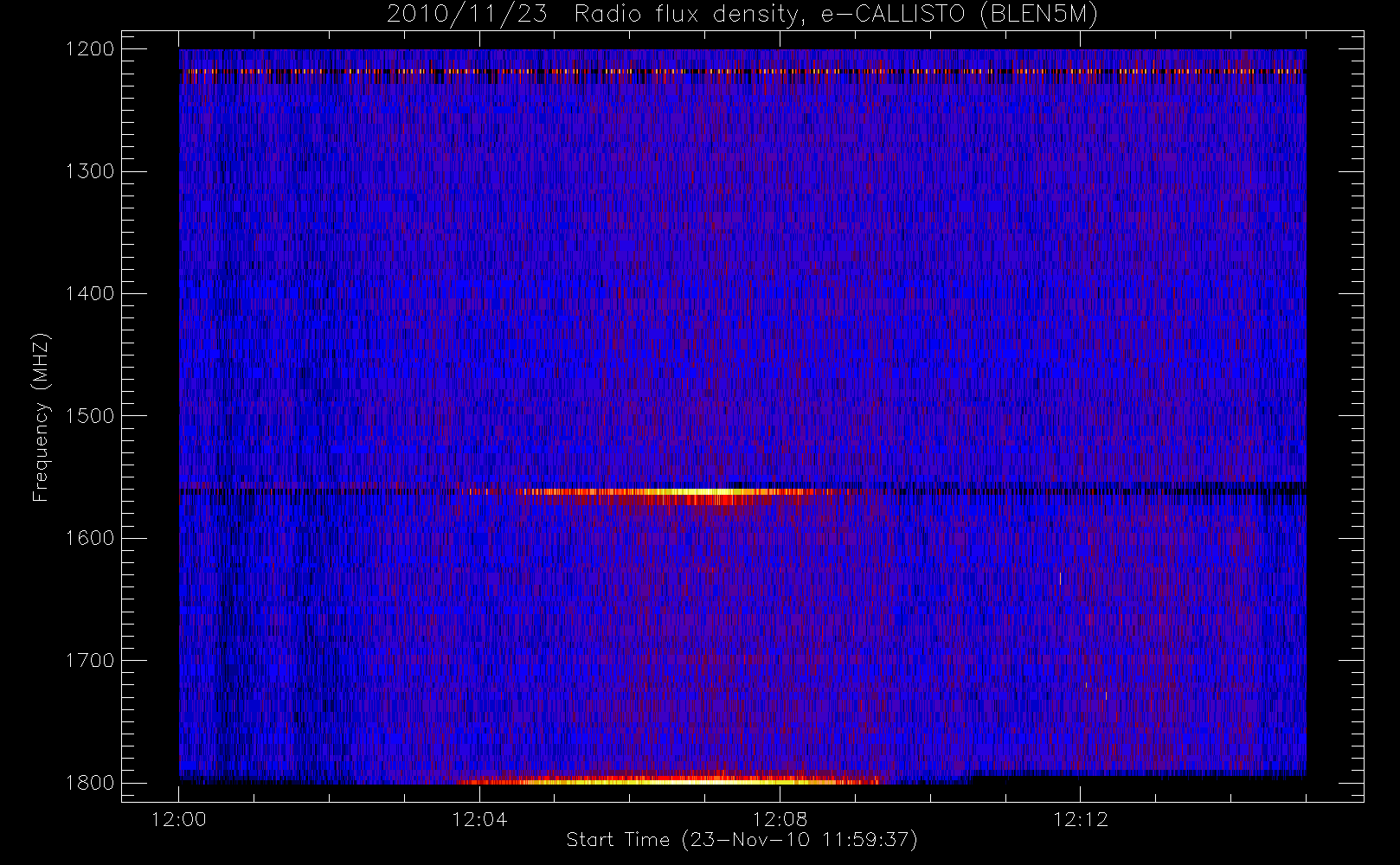Click the 1200 frequency tick label

coord(90,49)
